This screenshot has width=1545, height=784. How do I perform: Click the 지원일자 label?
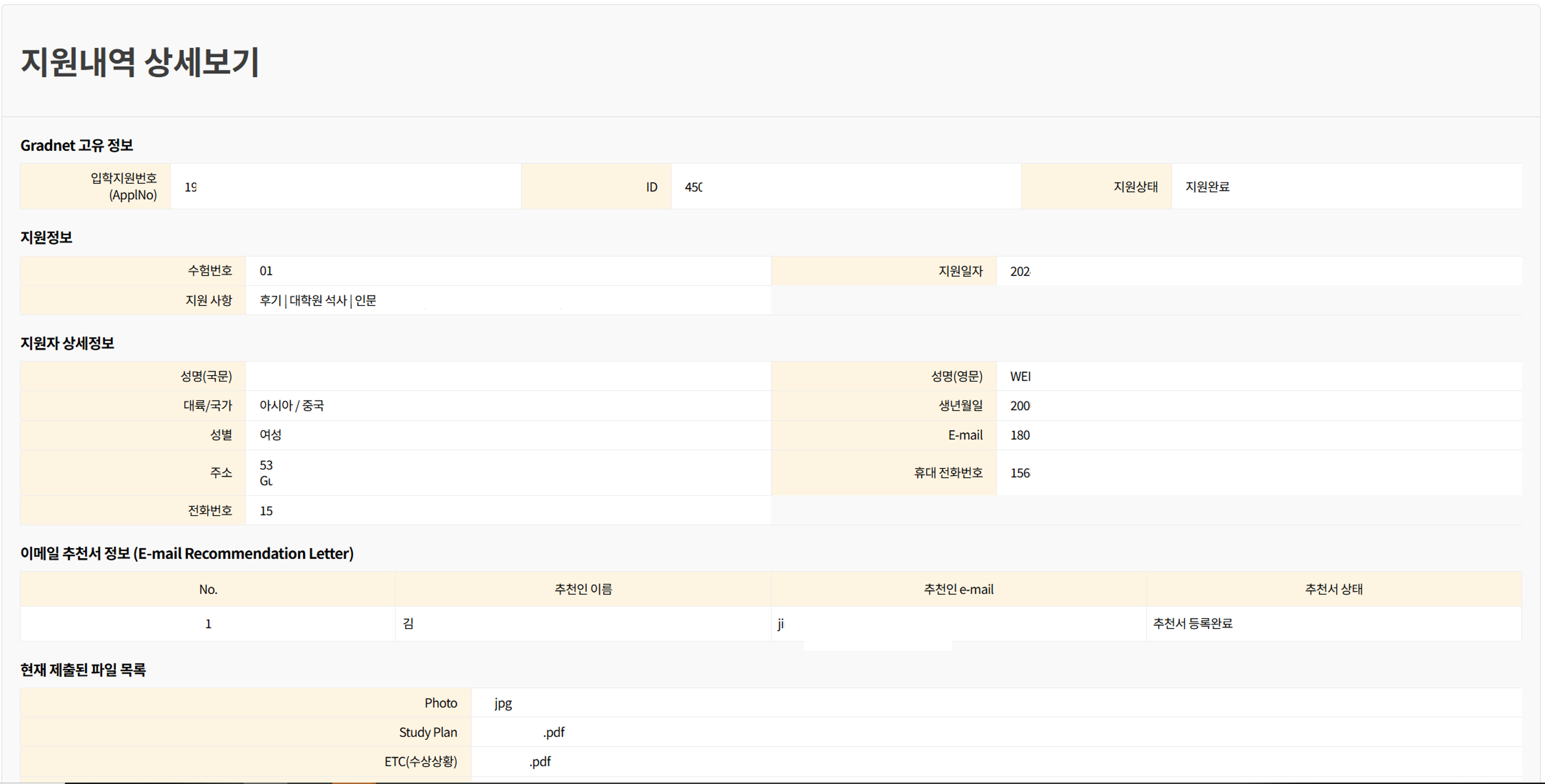coord(960,271)
